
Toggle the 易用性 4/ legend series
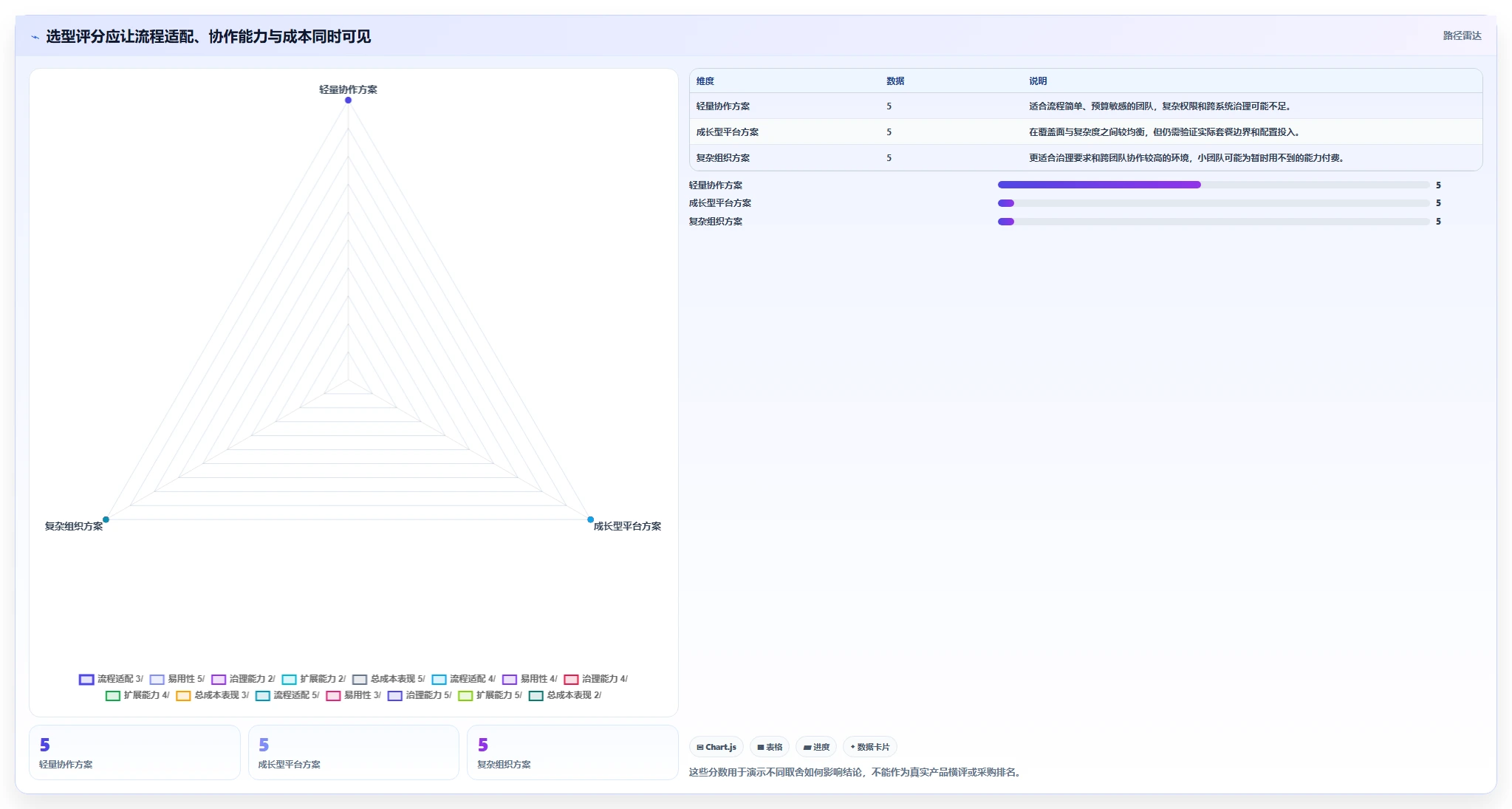(x=530, y=679)
